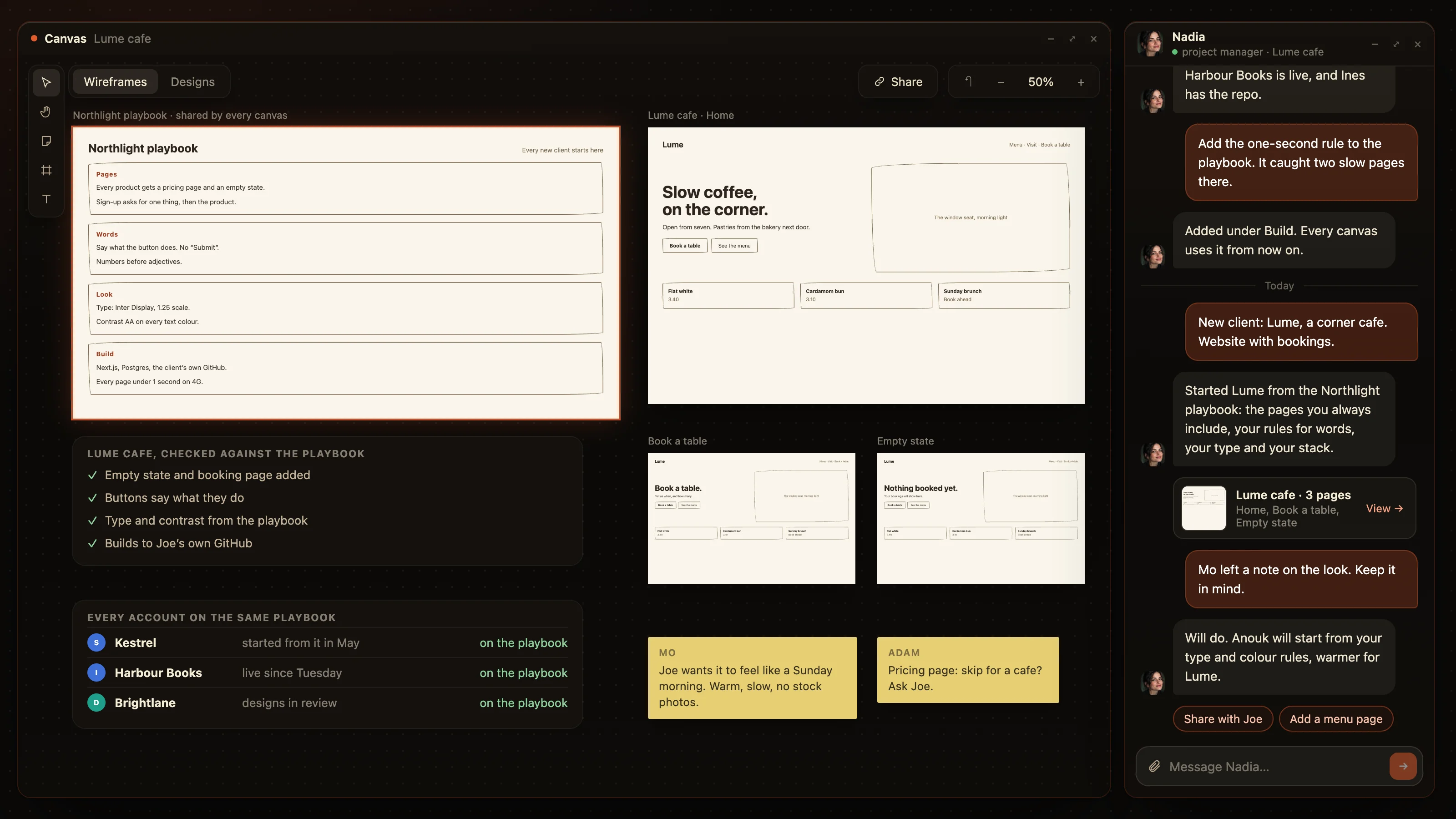1456x819 pixels.
Task: Send message with the arrow button
Action: [x=1403, y=766]
